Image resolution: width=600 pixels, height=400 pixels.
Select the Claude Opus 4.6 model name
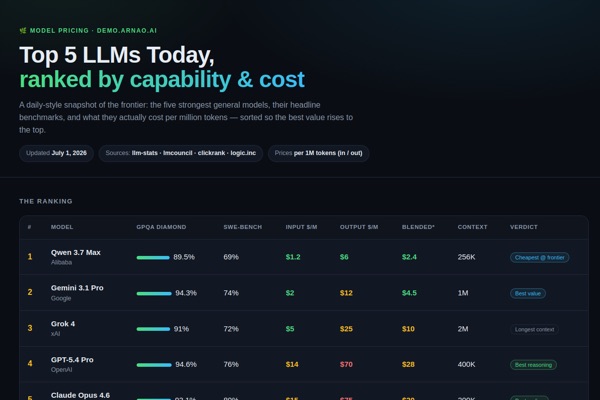pos(80,395)
